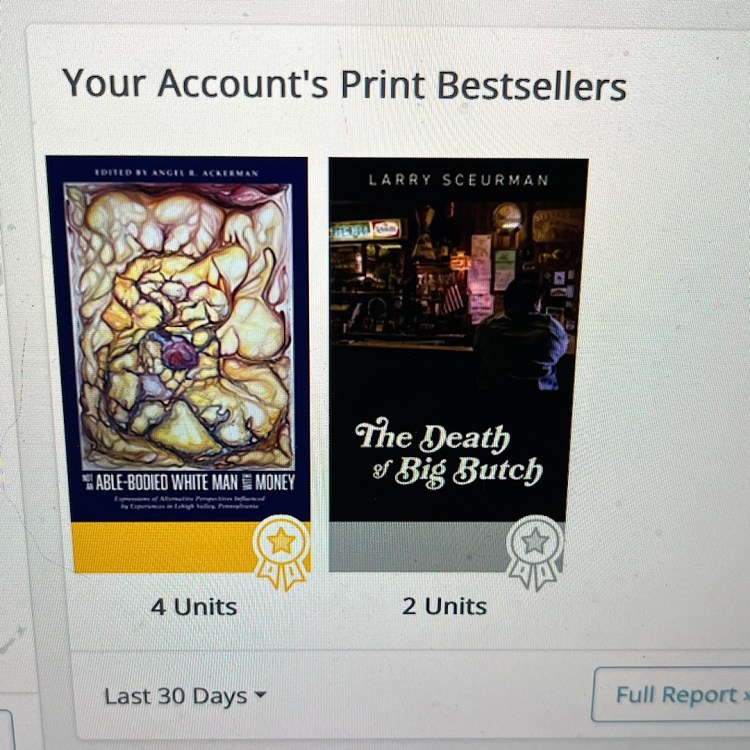Click the gold first-place bar
The image size is (750, 750).
pos(164,547)
